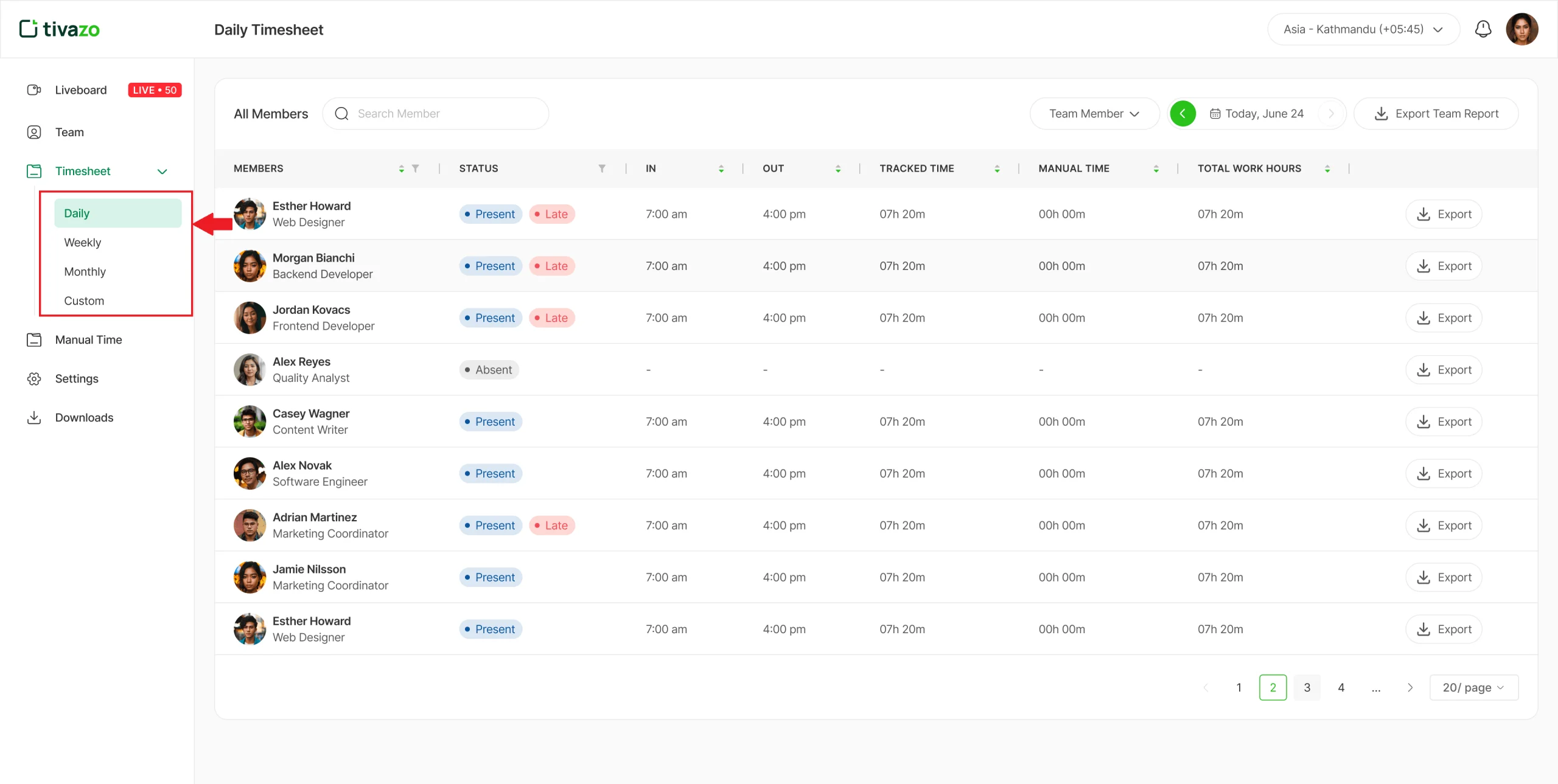Viewport: 1558px width, 784px height.
Task: Sort by Total Work Hours column
Action: point(1327,169)
